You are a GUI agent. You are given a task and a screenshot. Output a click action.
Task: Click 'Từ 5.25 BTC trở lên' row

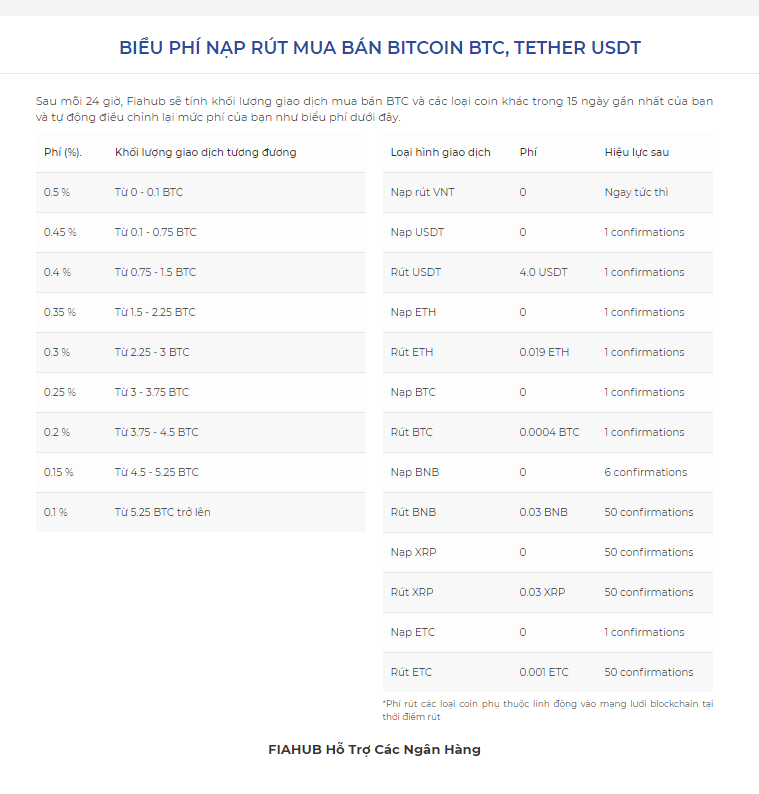201,512
